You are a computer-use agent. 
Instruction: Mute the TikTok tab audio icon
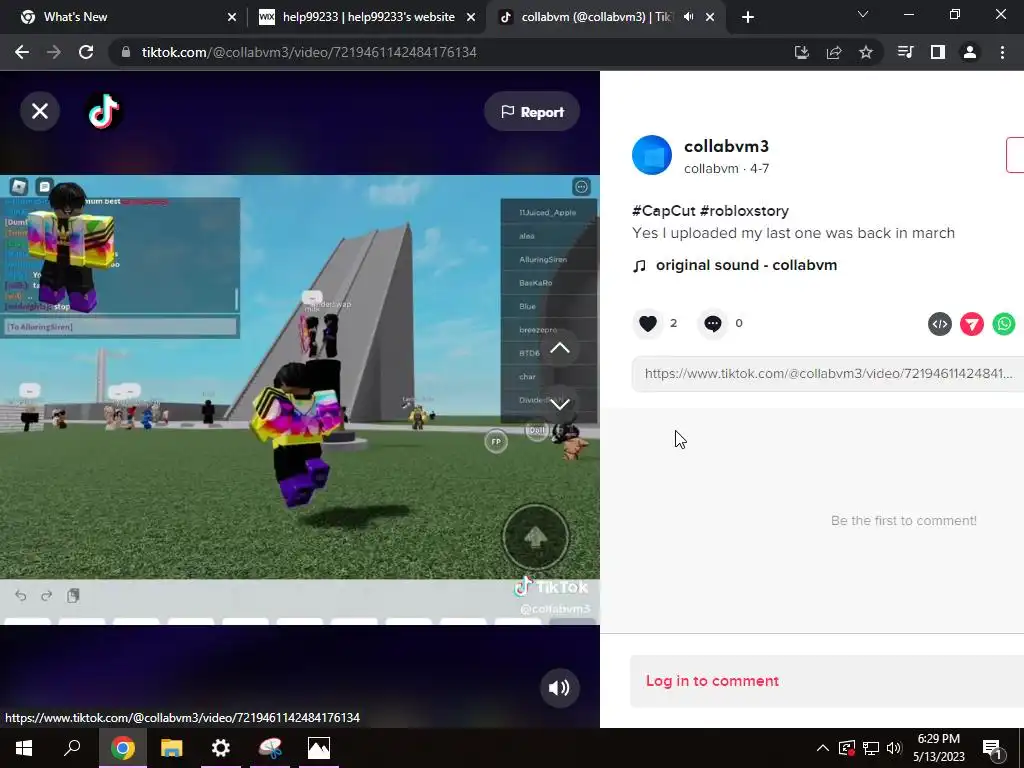pyautogui.click(x=688, y=17)
